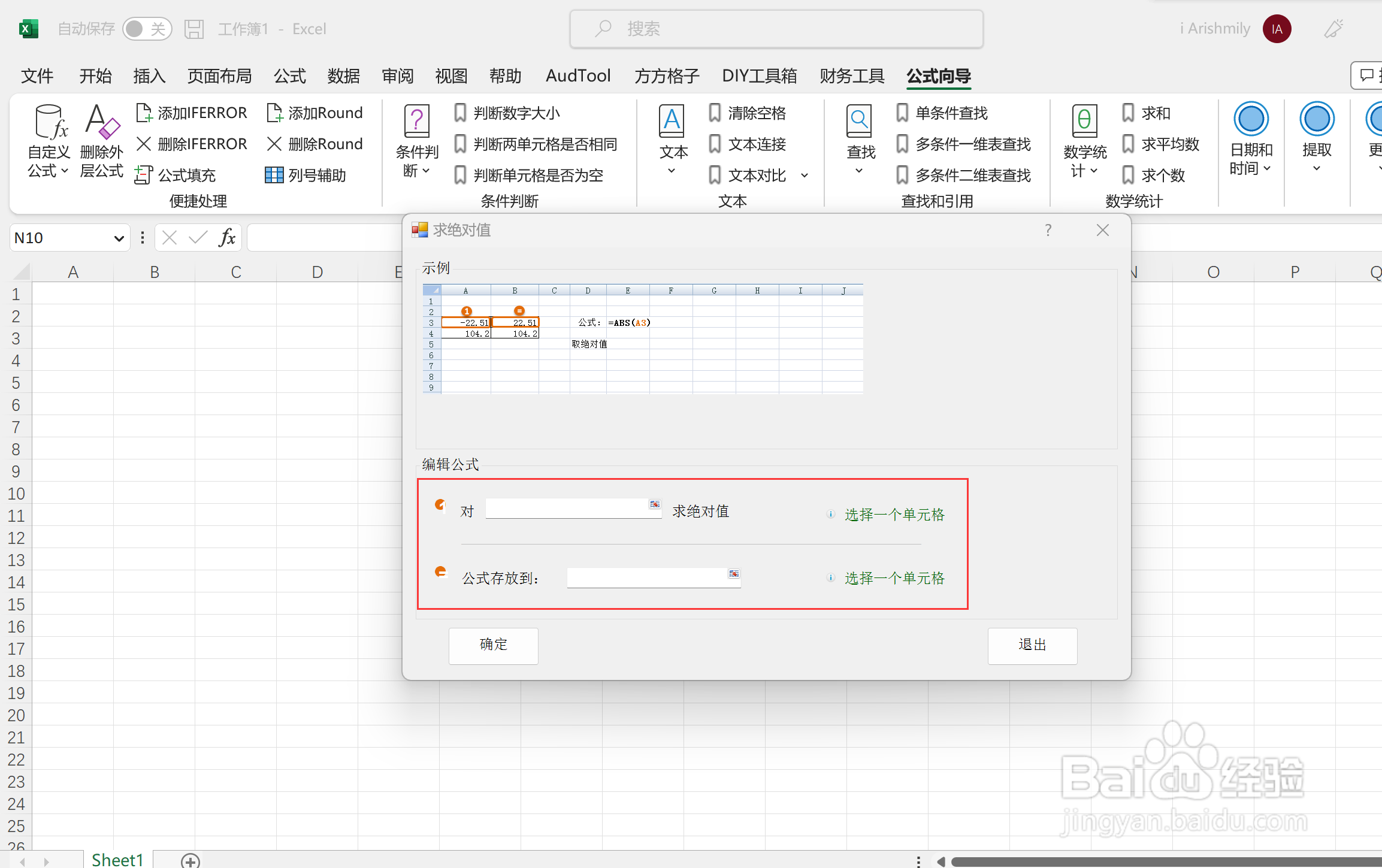Click the 确定 button

[493, 646]
